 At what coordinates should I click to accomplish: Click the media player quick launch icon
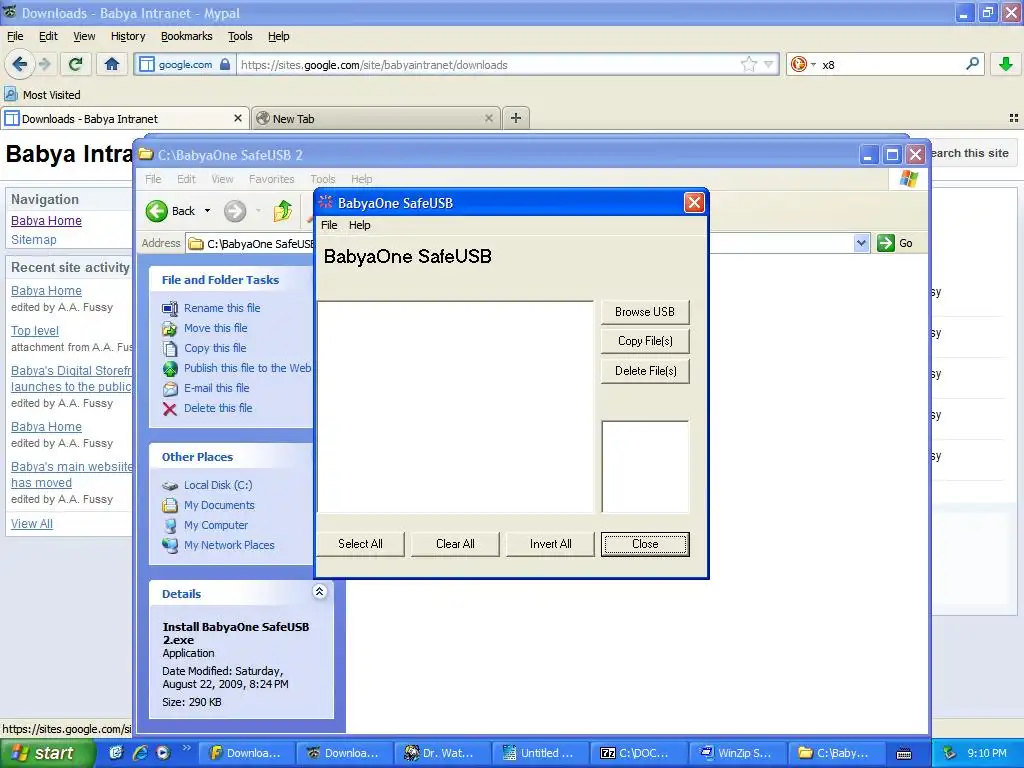163,753
